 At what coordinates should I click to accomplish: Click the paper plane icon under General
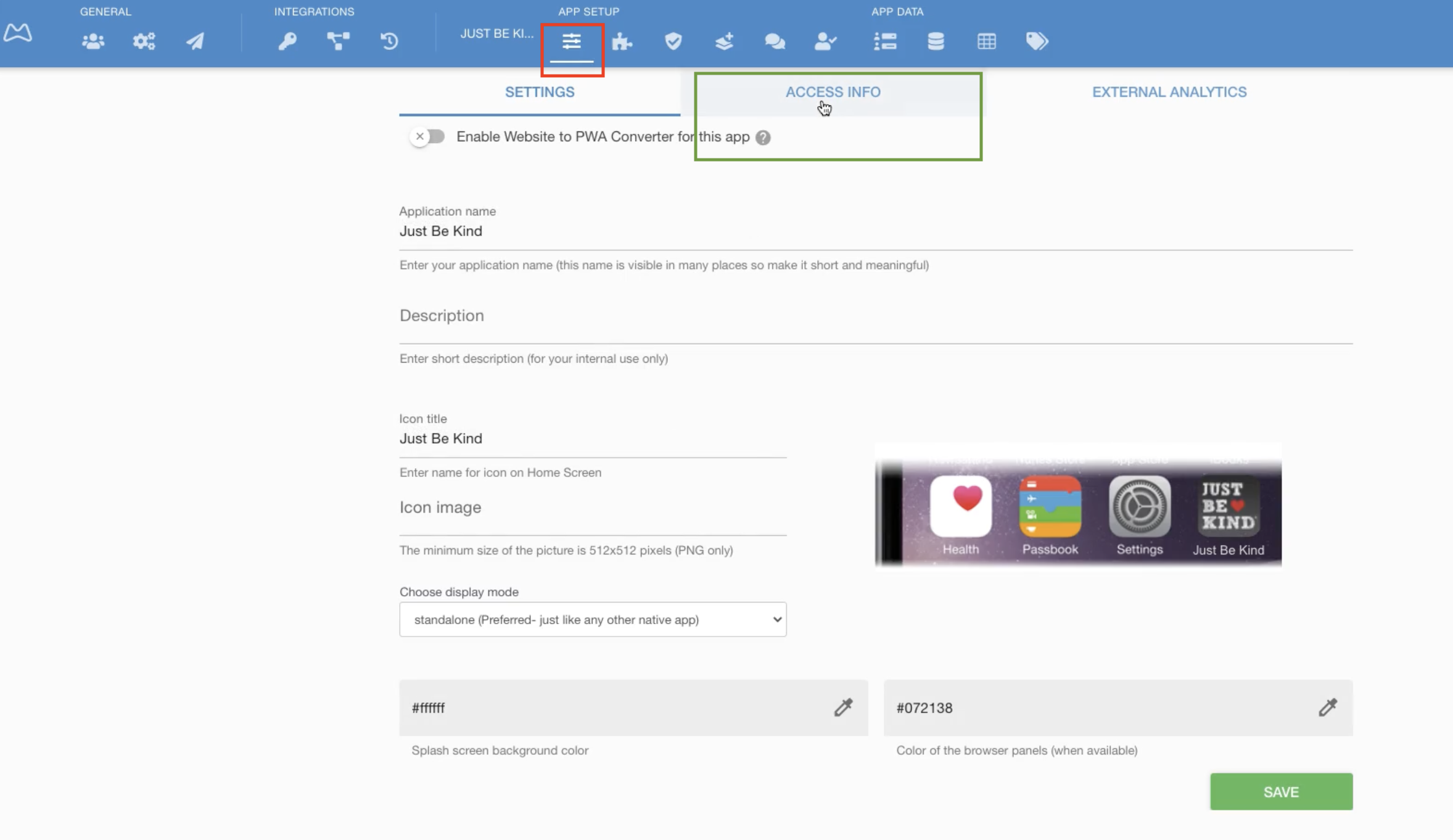[196, 41]
